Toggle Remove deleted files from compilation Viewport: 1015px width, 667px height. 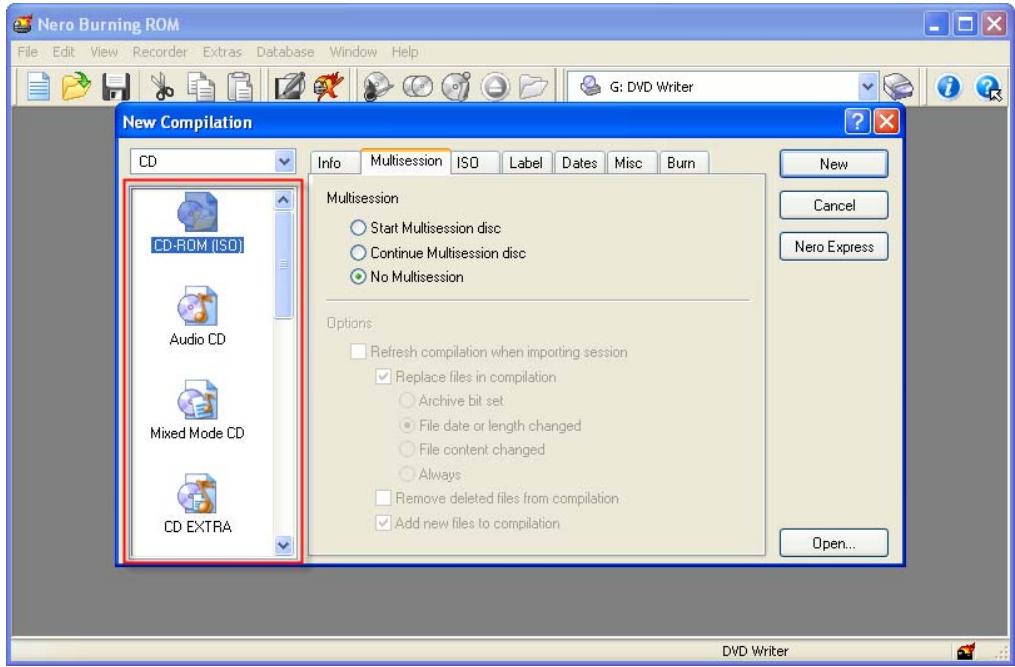496,498
